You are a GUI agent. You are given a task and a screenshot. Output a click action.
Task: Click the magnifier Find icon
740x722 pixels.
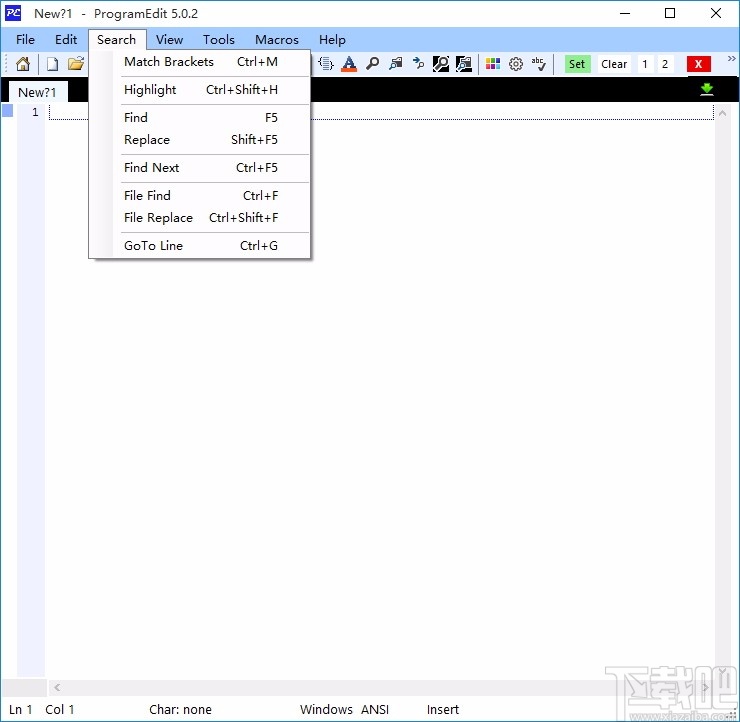click(x=372, y=64)
